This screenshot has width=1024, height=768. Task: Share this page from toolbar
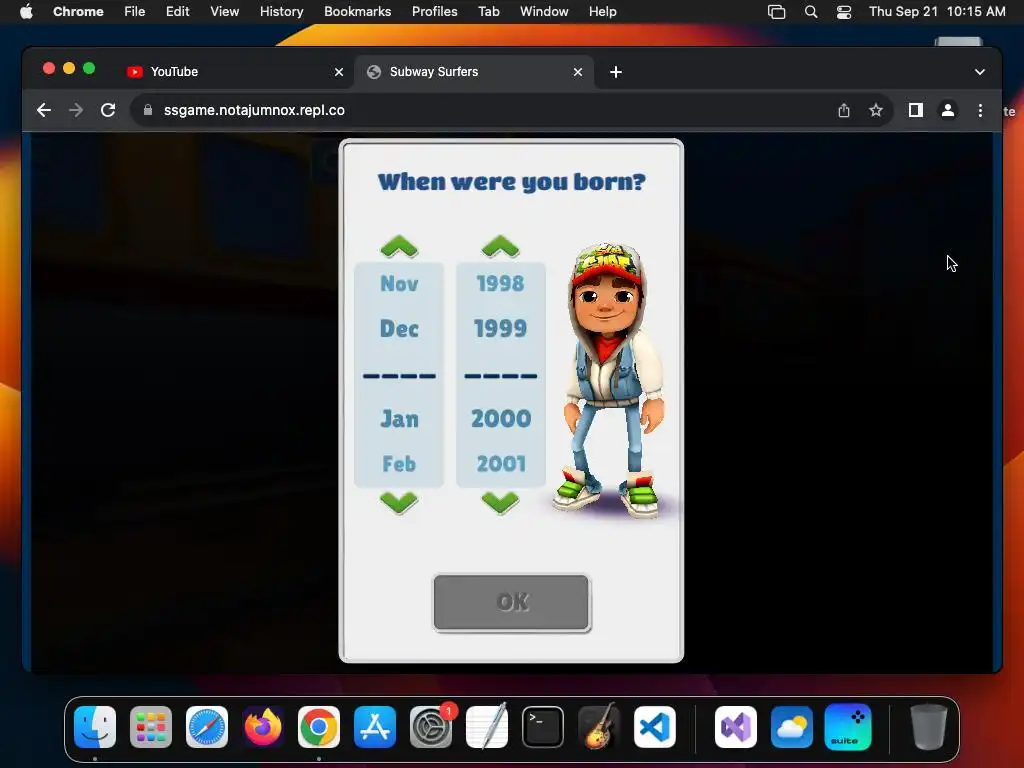844,110
